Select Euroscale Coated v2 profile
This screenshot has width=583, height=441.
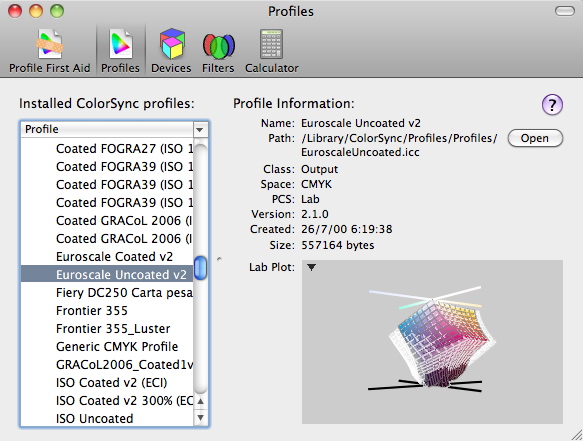tap(107, 257)
